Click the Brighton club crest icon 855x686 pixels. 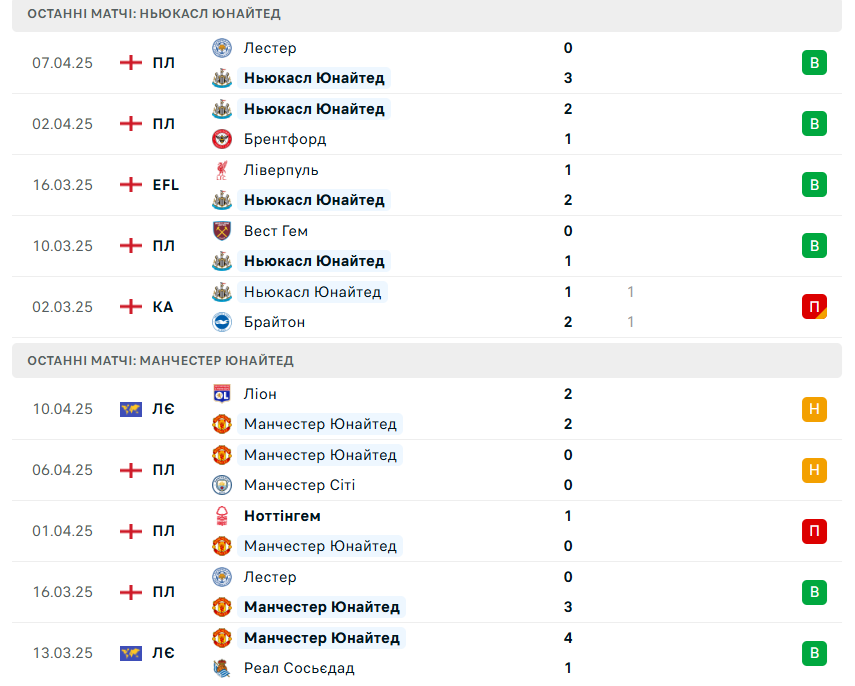click(222, 322)
